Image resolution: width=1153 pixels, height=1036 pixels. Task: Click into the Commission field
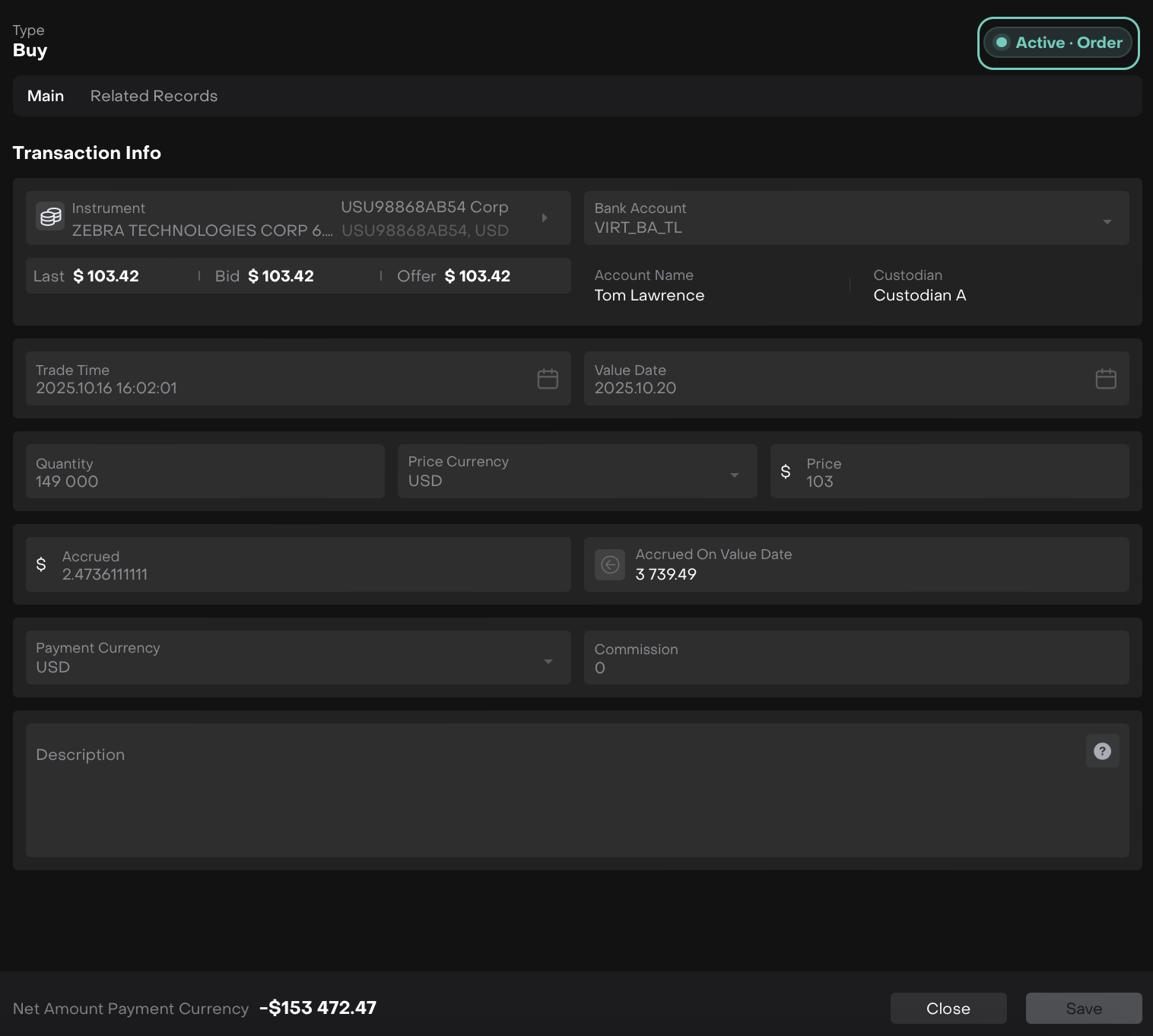click(x=856, y=659)
